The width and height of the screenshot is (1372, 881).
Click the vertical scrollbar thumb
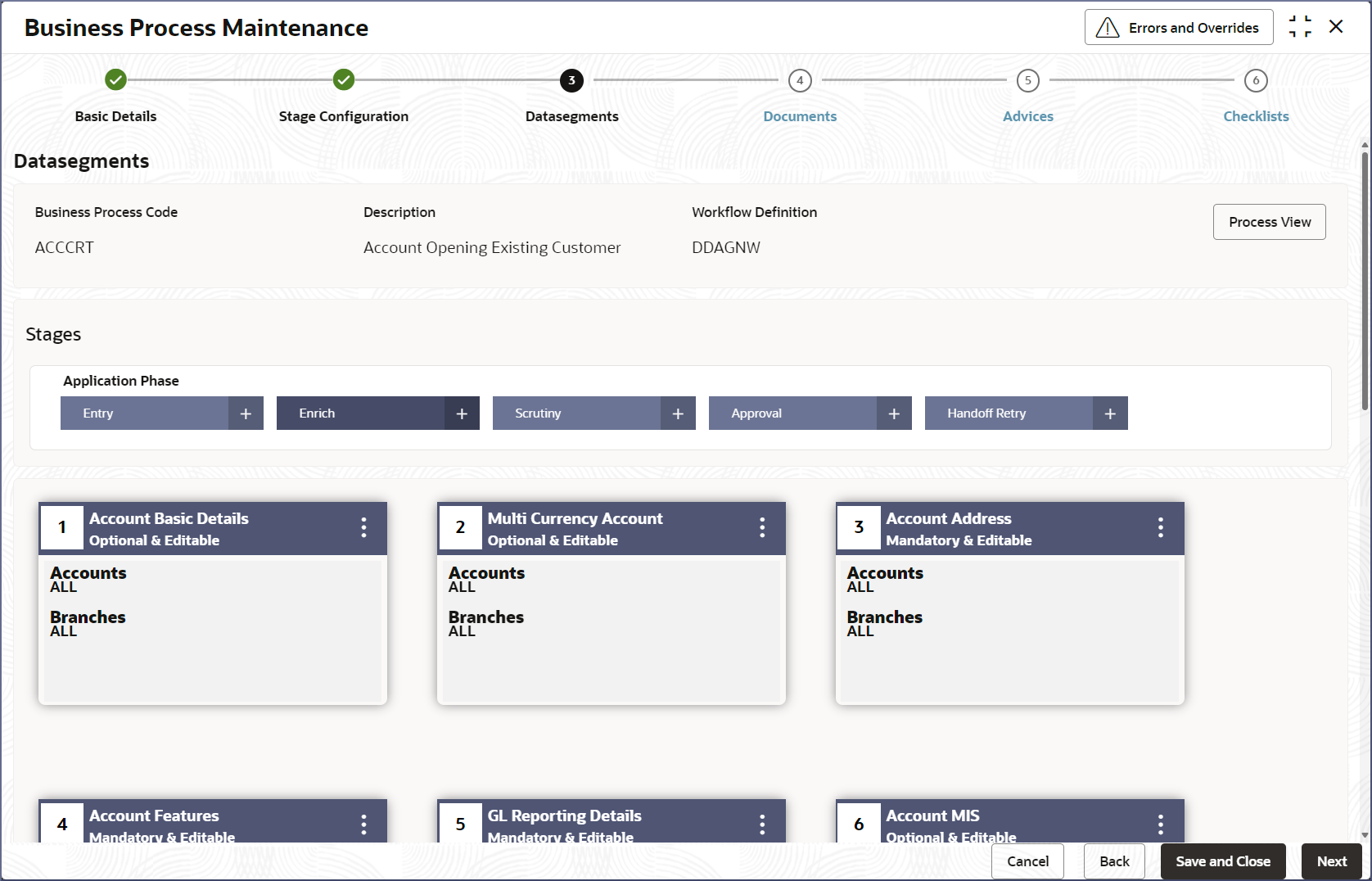click(1365, 281)
